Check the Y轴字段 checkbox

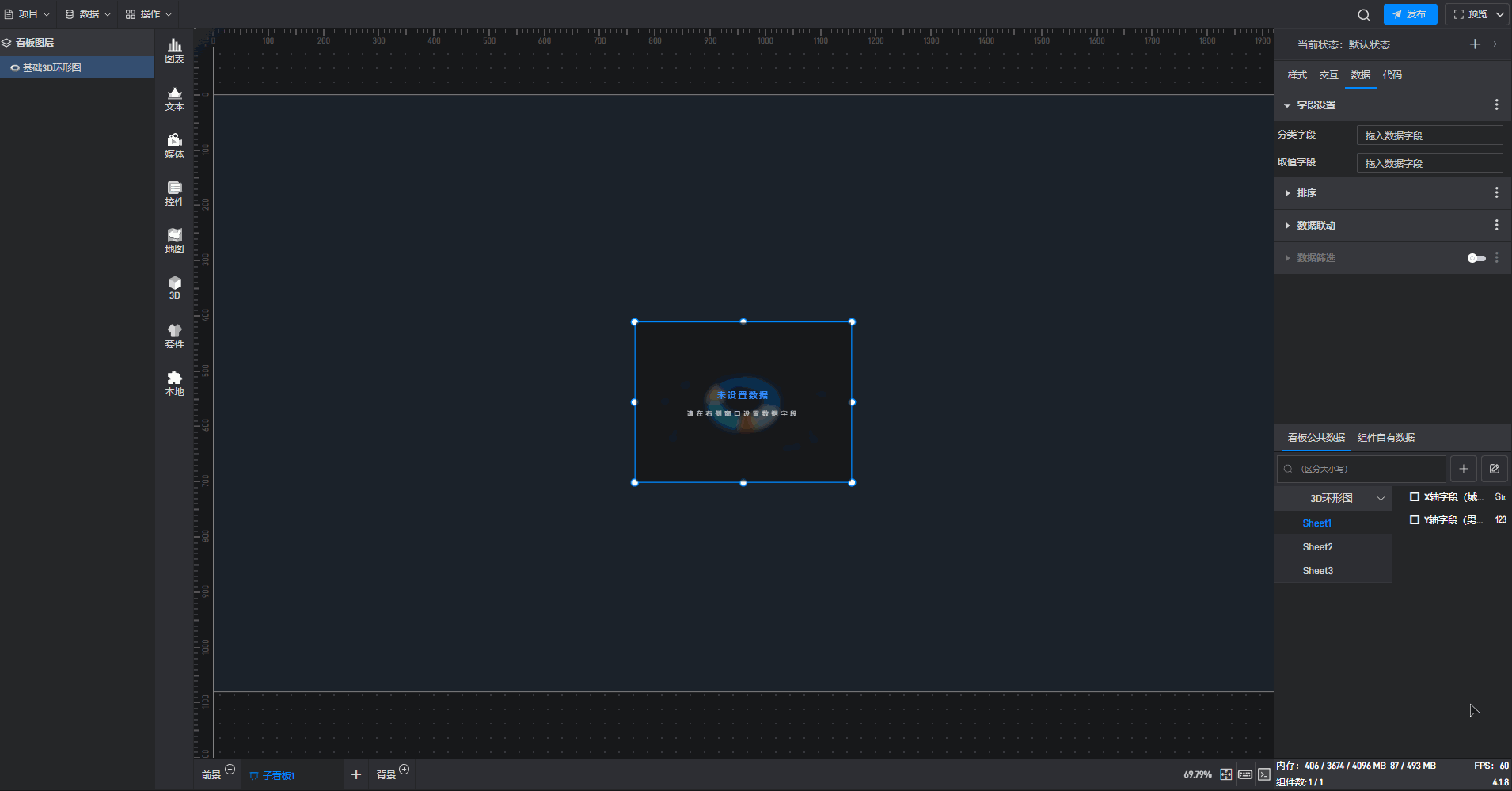click(x=1415, y=520)
